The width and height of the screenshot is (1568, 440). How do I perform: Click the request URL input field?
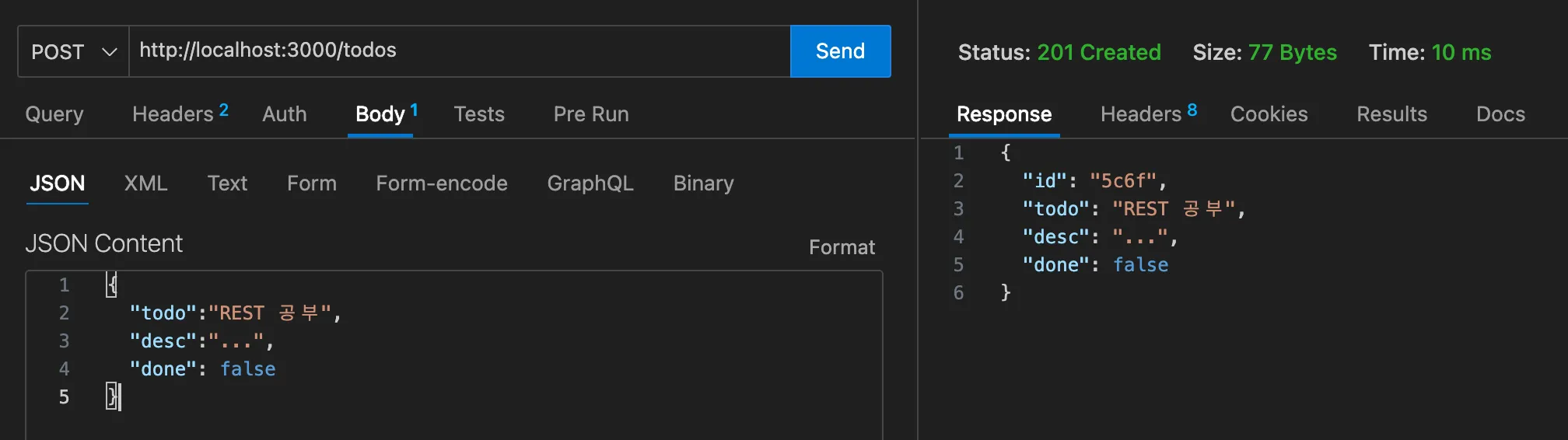click(x=459, y=51)
